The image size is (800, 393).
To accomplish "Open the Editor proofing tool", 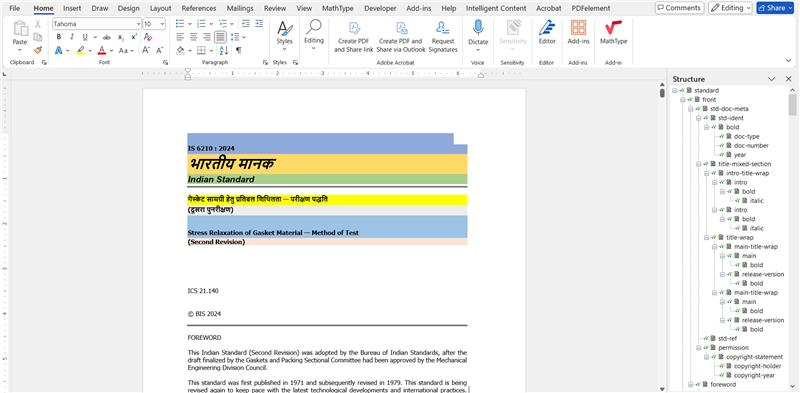I will pyautogui.click(x=547, y=28).
